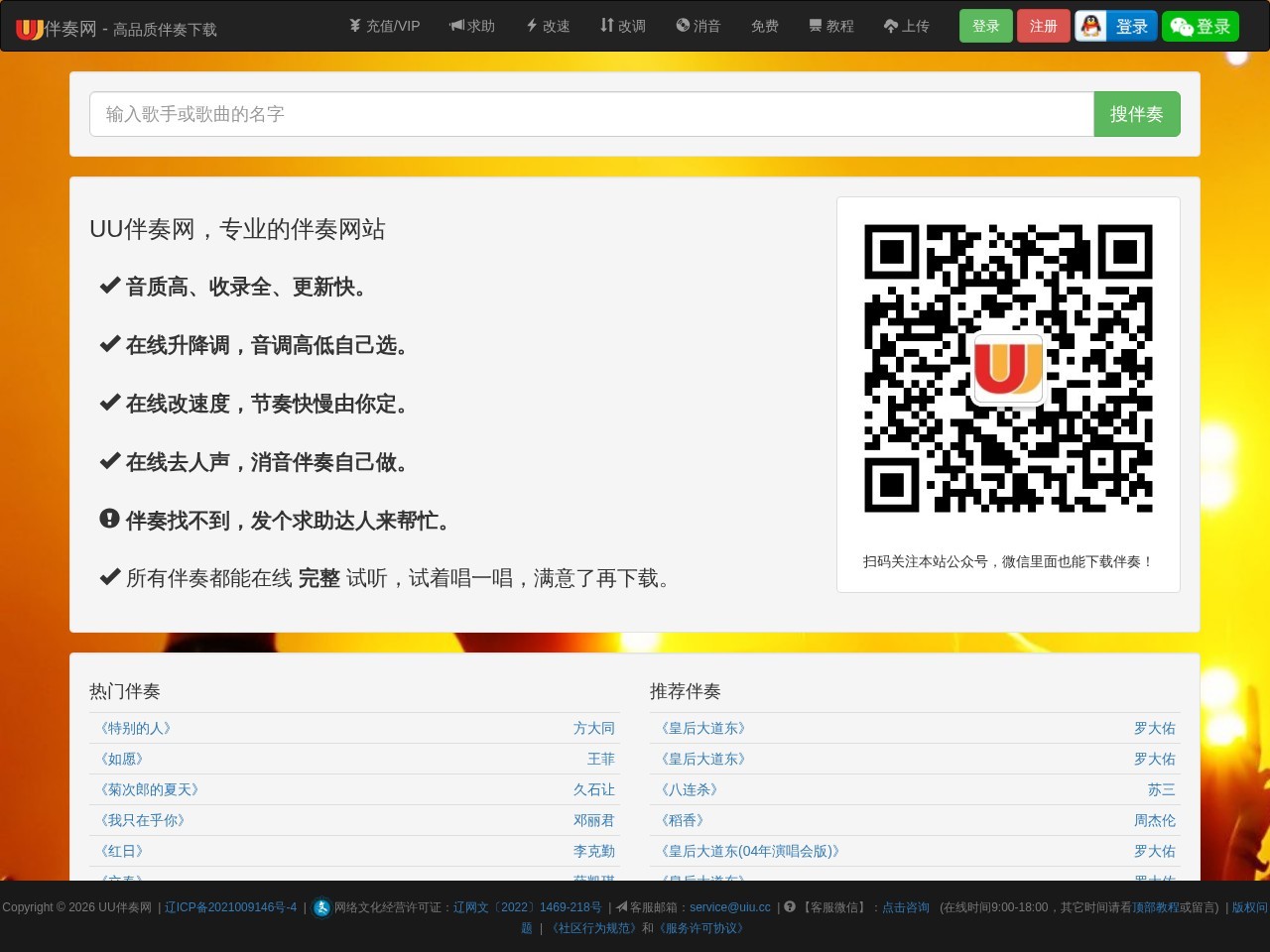
Task: Open the 消音 vocal-removal menu item
Action: coord(698,26)
